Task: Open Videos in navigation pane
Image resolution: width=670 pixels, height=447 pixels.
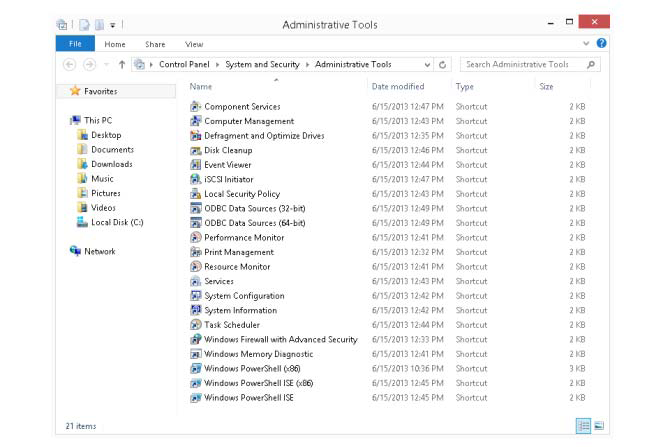Action: point(103,208)
